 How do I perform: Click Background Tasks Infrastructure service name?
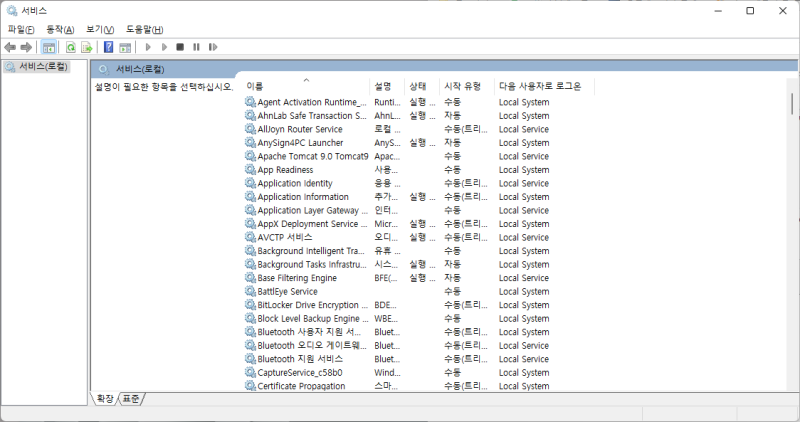312,264
